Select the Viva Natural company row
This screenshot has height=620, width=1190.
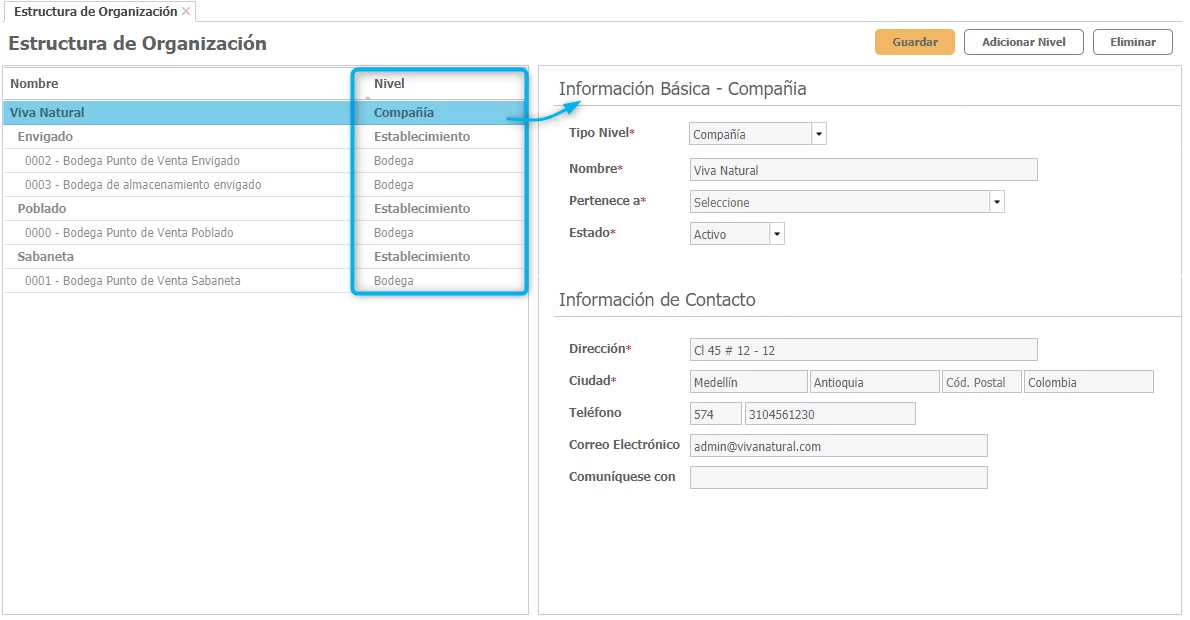(x=48, y=113)
